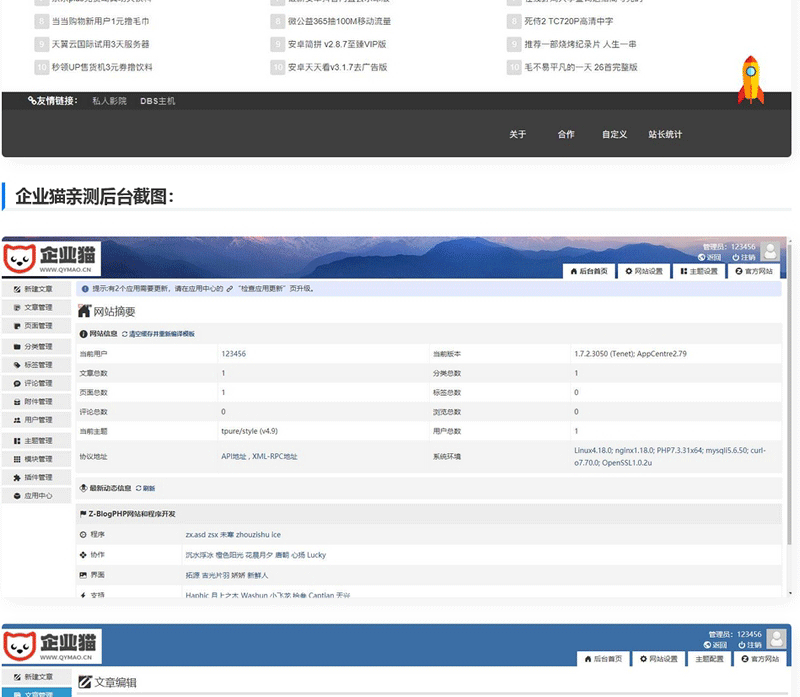
Task: Click 自定义 in the footer menu
Action: coord(614,134)
